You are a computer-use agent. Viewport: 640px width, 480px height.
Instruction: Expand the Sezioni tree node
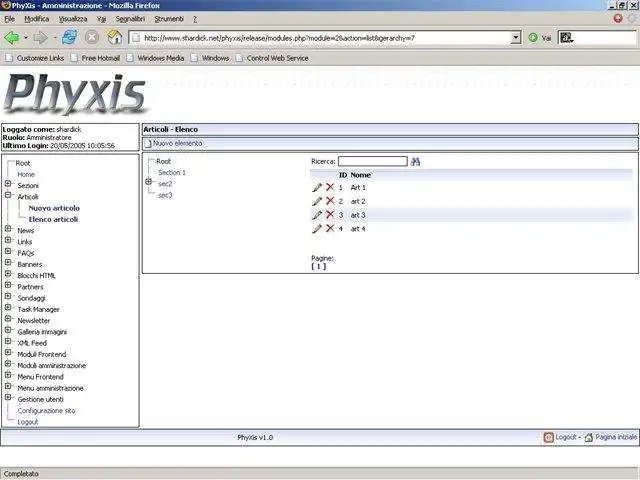8,184
